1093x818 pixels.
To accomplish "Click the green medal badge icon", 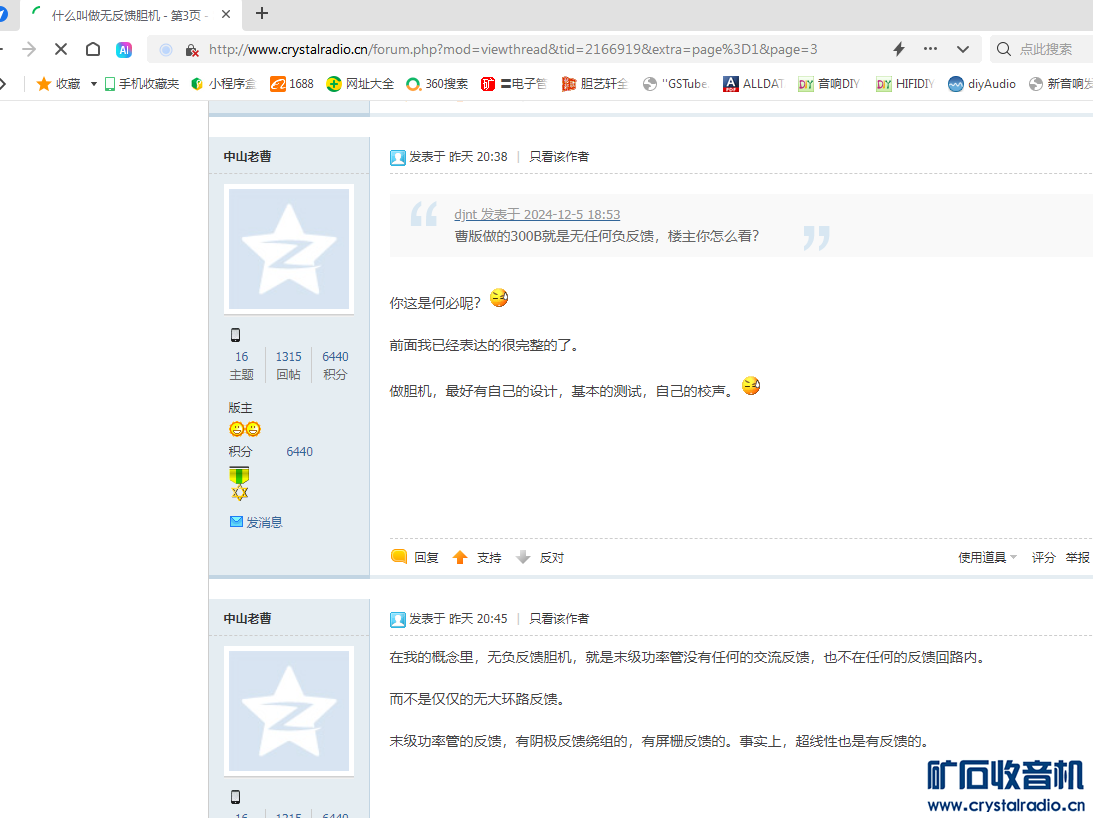I will [239, 476].
